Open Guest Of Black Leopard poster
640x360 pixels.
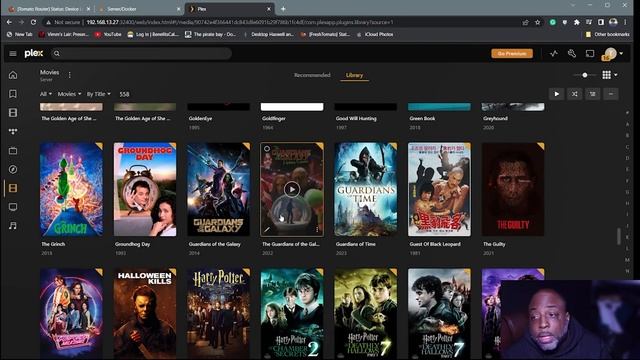coord(439,189)
